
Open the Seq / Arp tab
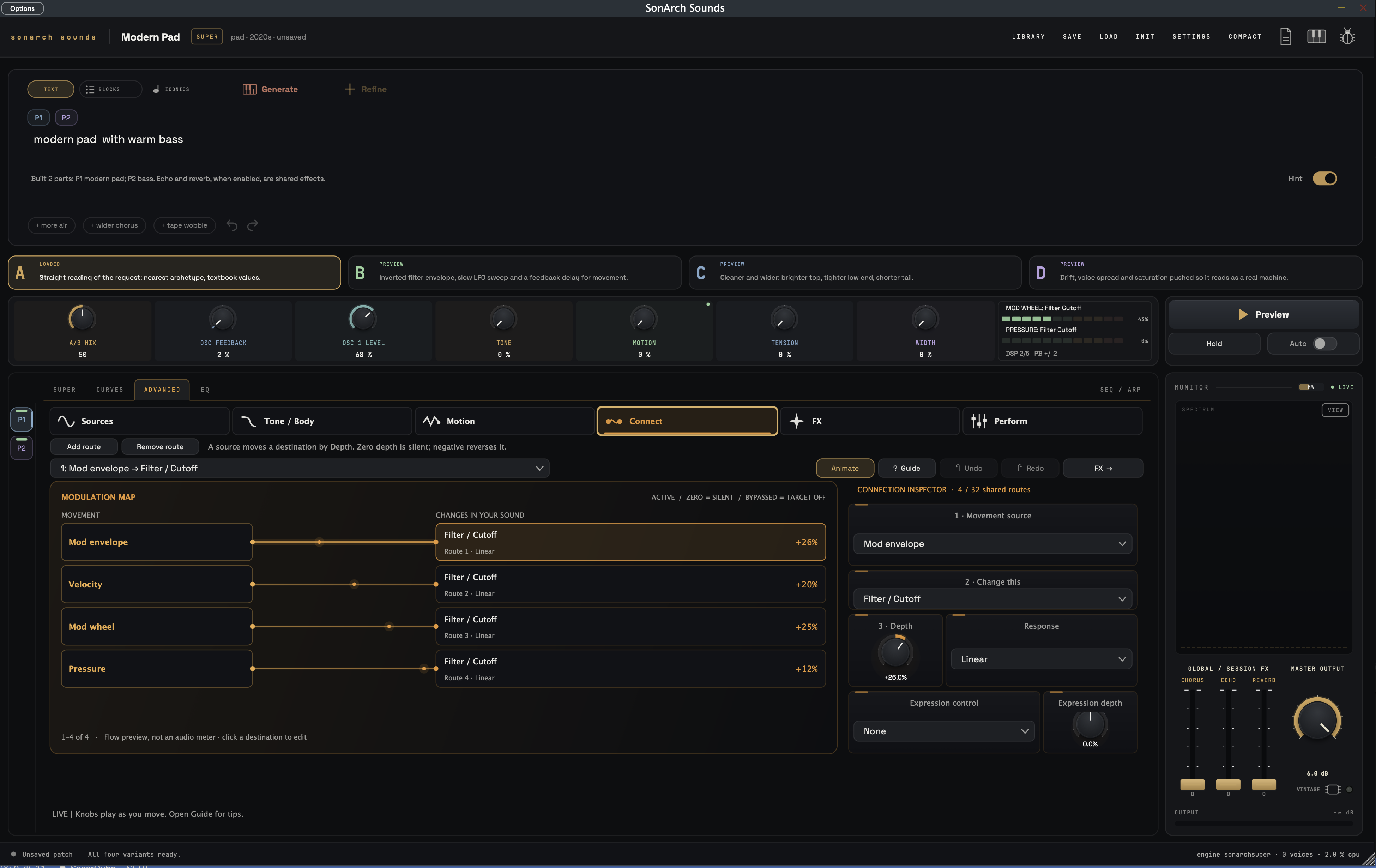1120,389
